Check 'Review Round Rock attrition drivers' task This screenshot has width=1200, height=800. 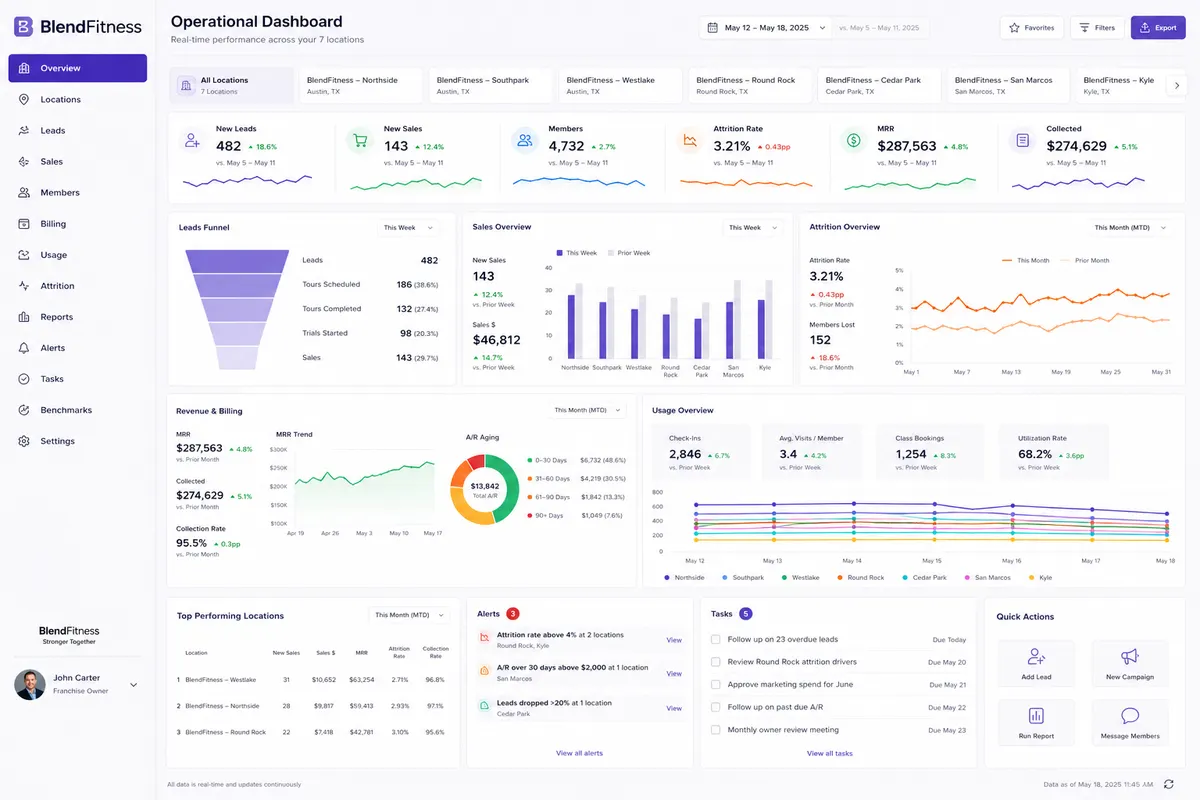(715, 662)
